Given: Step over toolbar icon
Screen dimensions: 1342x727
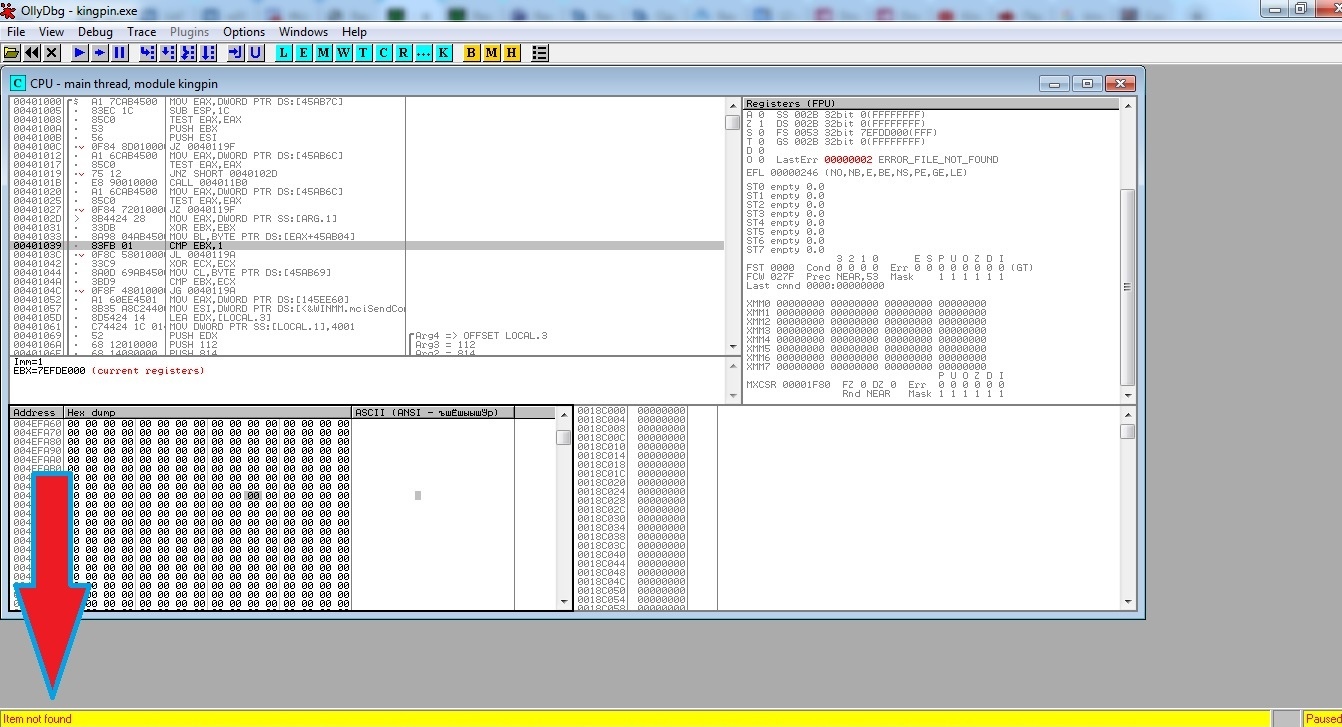Looking at the screenshot, I should (167, 52).
